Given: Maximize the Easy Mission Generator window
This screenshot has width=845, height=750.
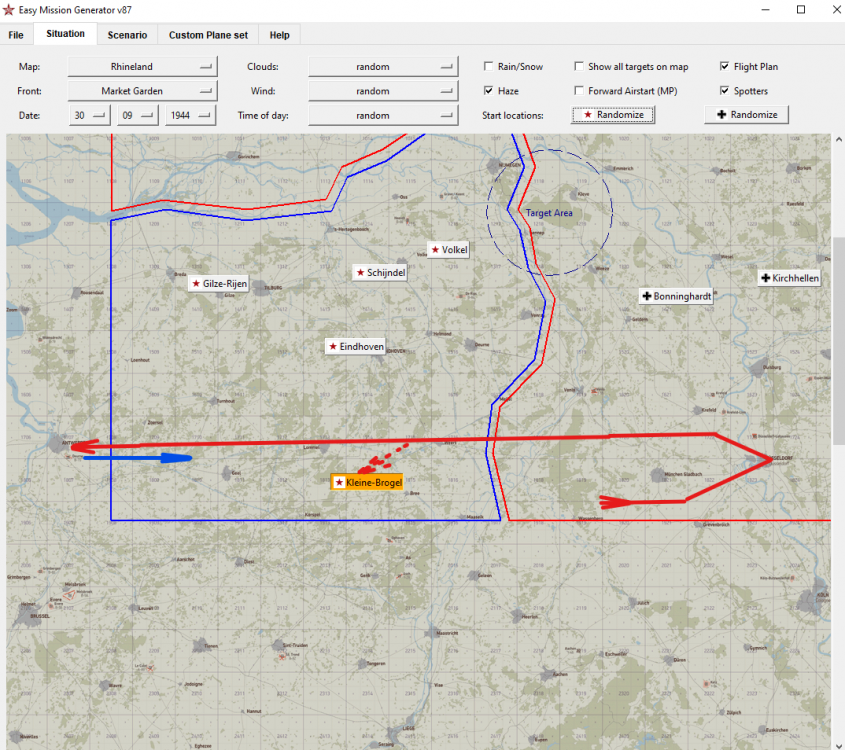Looking at the screenshot, I should pos(801,10).
